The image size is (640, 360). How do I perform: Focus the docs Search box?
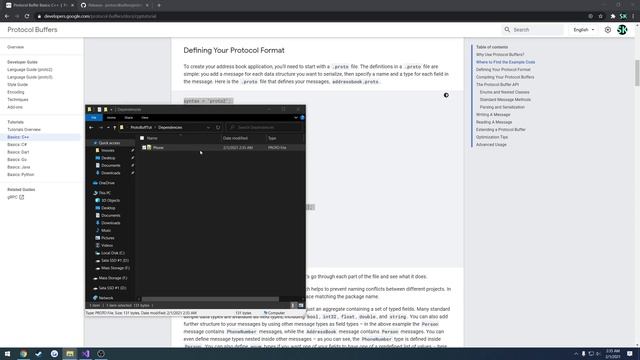pos(532,30)
